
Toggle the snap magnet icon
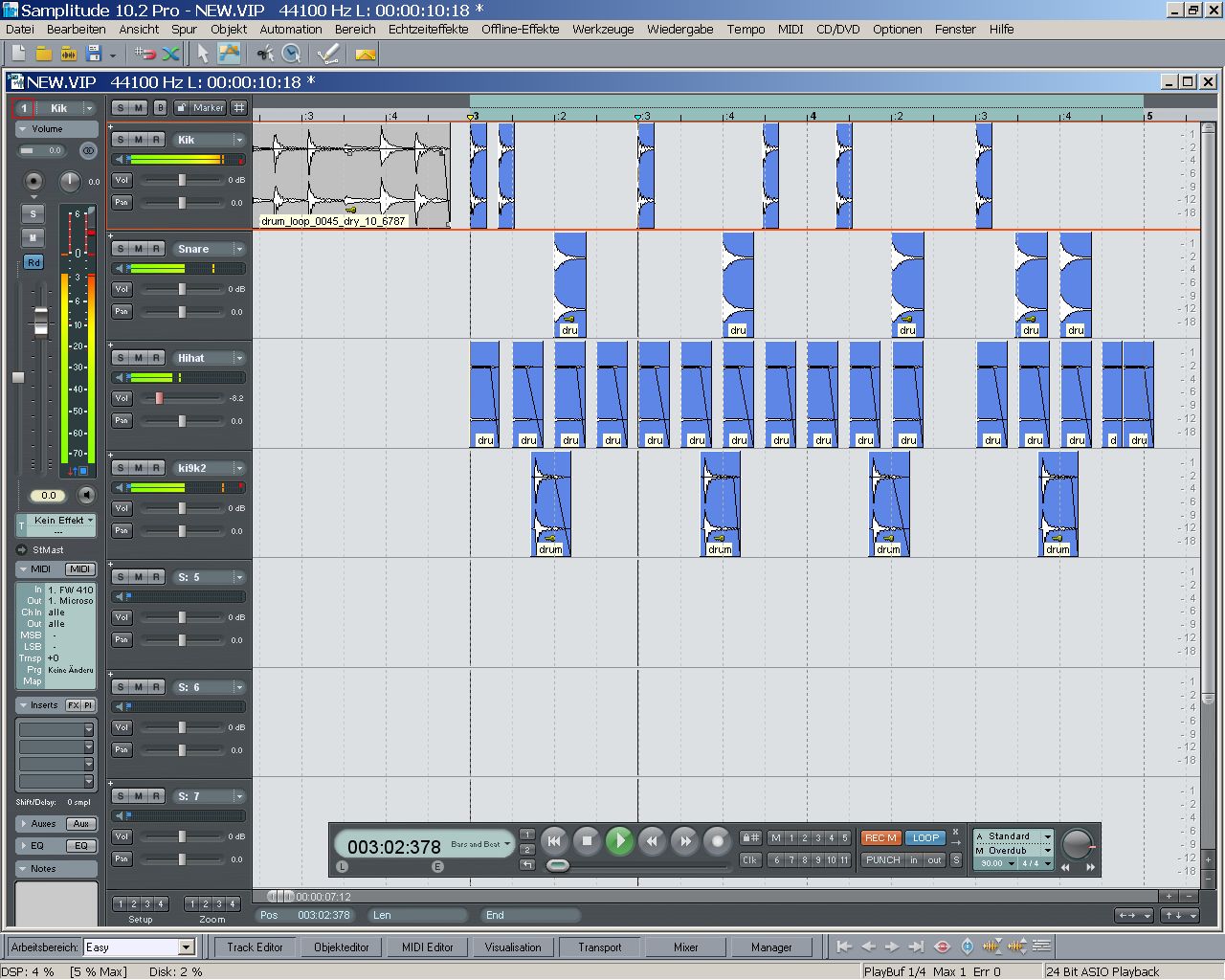145,54
